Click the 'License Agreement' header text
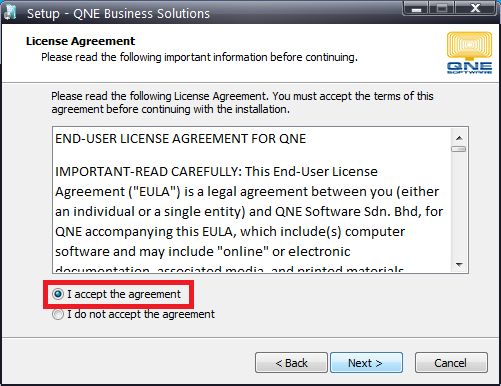 [x=80, y=41]
